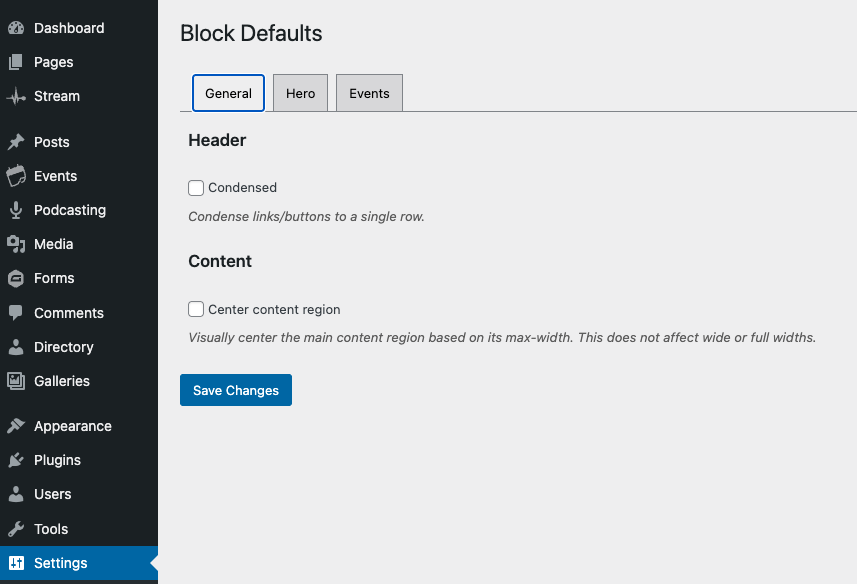Open Stream via its pulse icon
This screenshot has height=584, width=857.
pos(15,97)
